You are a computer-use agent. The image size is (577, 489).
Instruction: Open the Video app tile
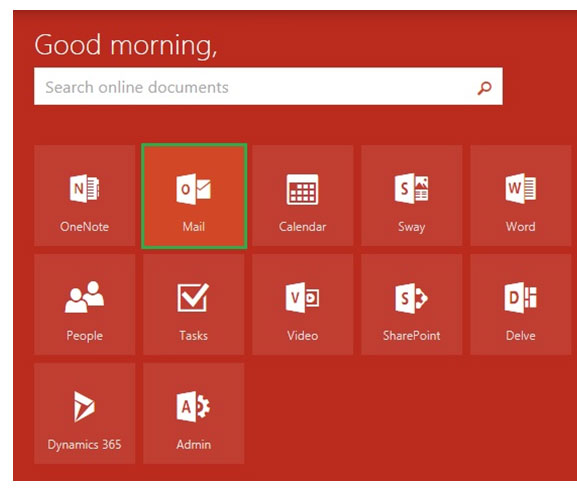[302, 304]
